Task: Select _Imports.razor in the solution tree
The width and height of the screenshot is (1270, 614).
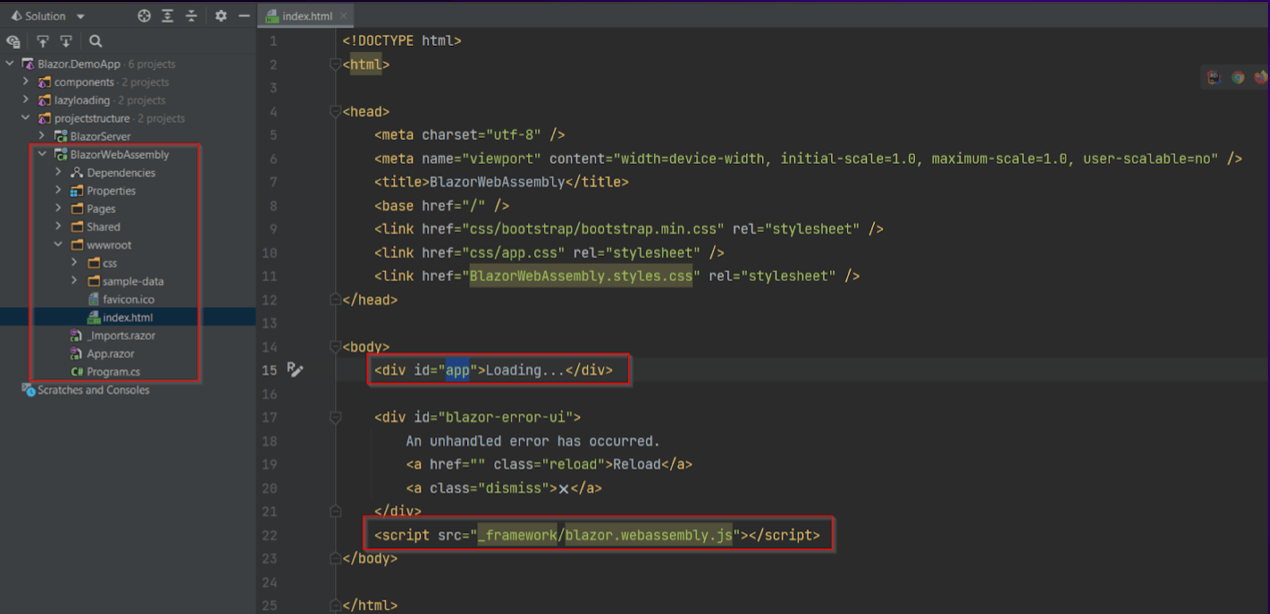Action: pyautogui.click(x=120, y=336)
